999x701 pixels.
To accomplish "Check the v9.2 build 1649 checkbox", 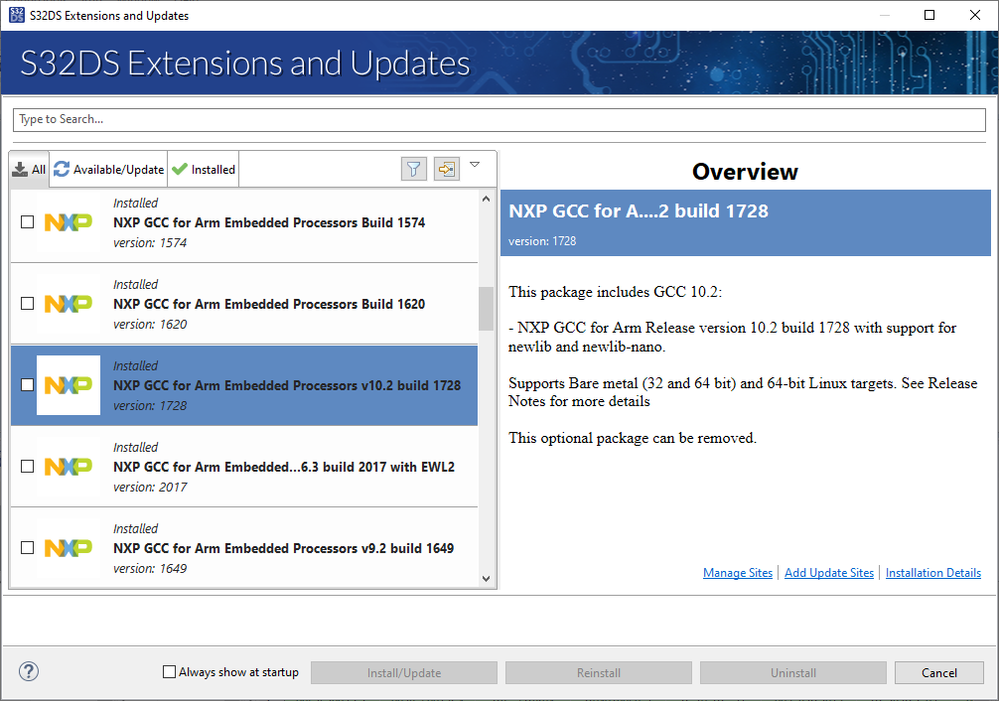I will pos(27,547).
